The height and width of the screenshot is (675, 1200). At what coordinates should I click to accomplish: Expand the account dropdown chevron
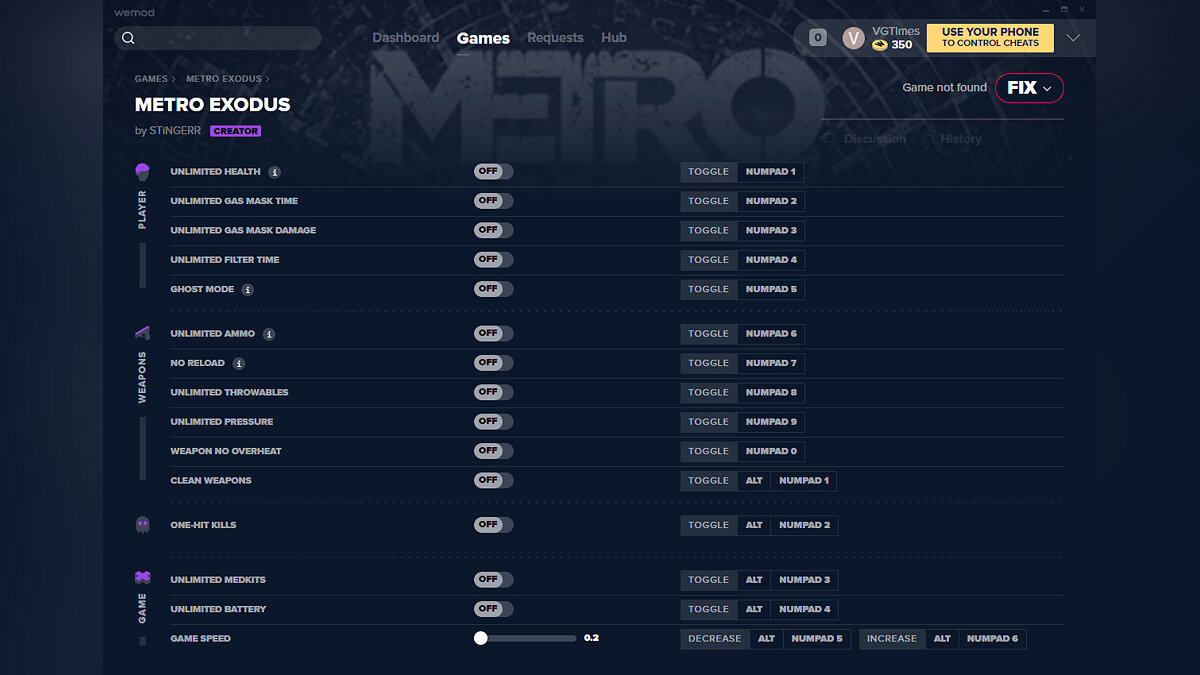[x=1073, y=38]
